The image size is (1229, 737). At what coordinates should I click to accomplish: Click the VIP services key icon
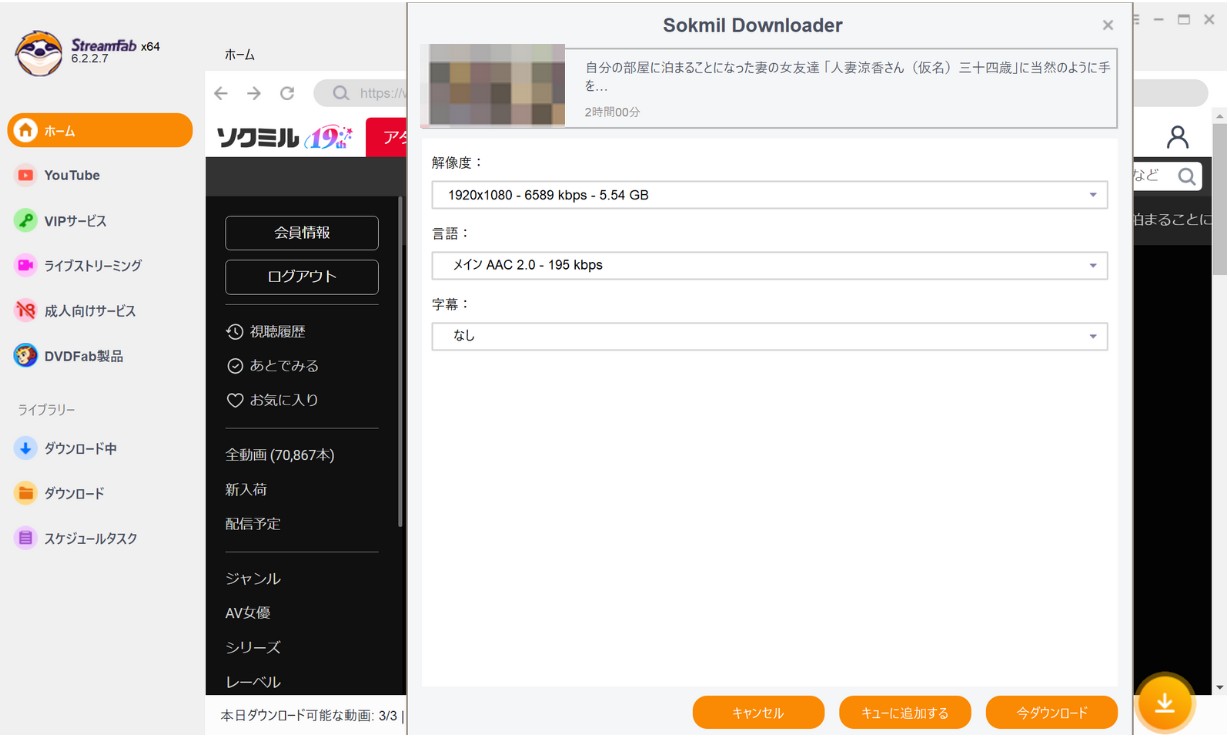point(26,221)
